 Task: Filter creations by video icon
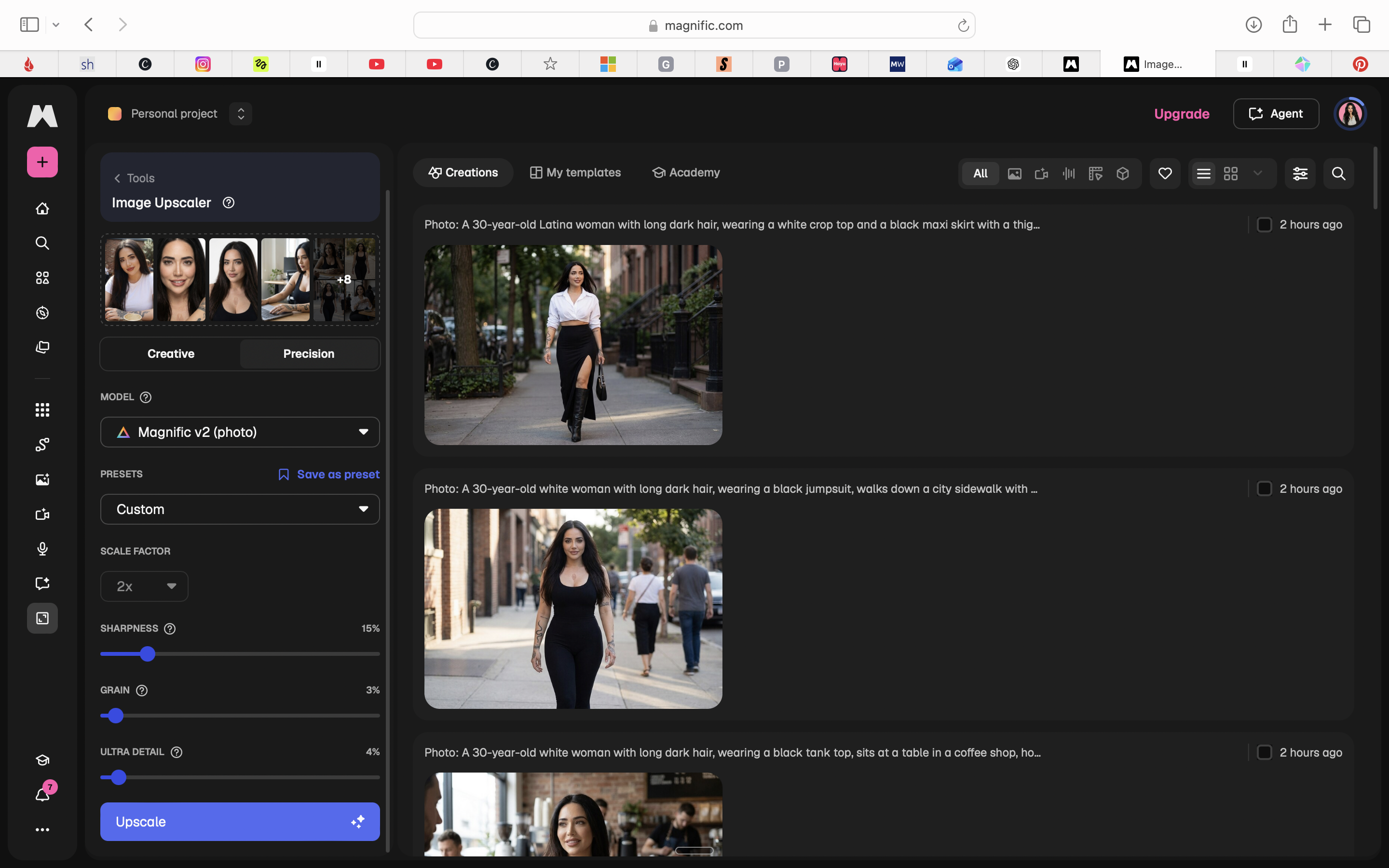[1041, 174]
